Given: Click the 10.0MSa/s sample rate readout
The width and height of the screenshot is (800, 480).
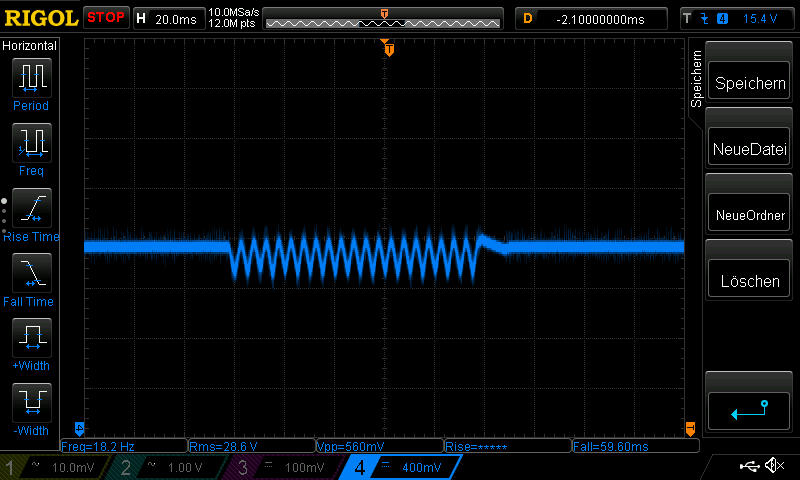Looking at the screenshot, I should pos(234,12).
